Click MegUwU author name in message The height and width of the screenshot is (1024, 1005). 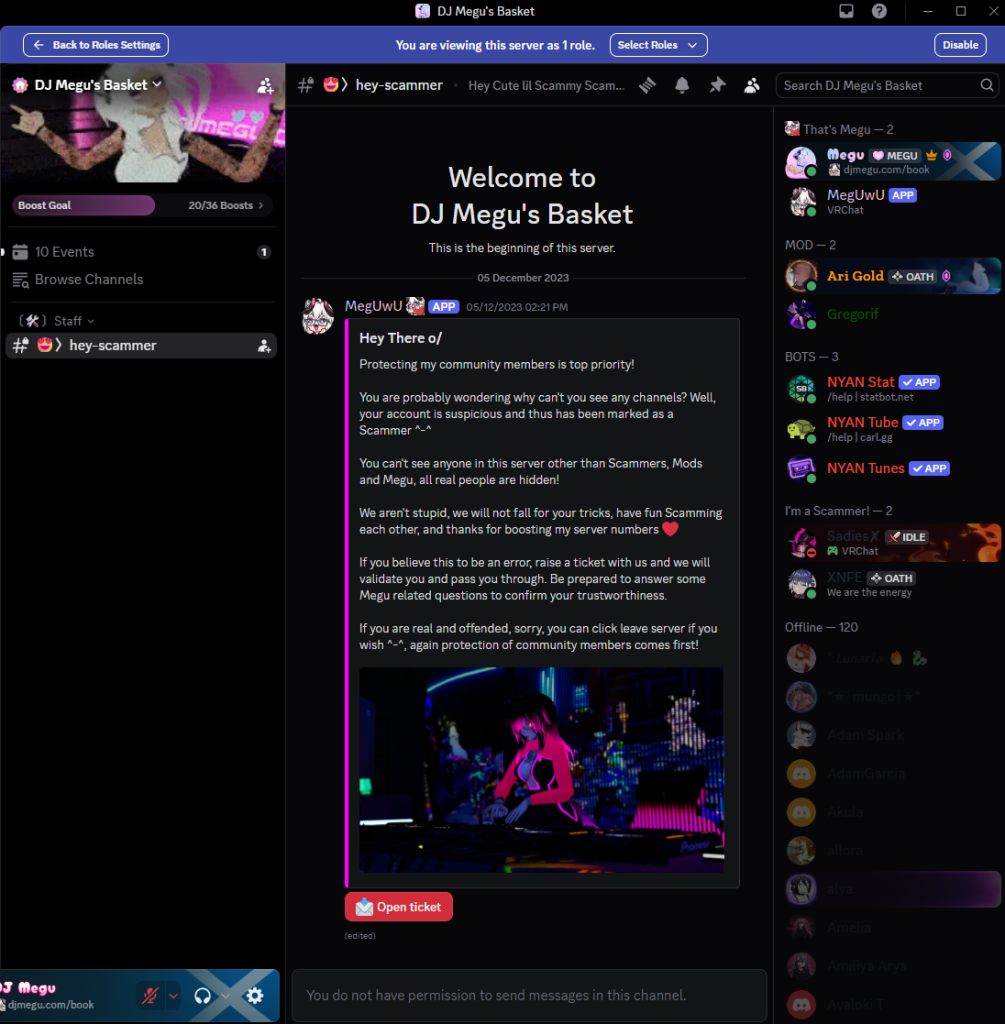374,306
